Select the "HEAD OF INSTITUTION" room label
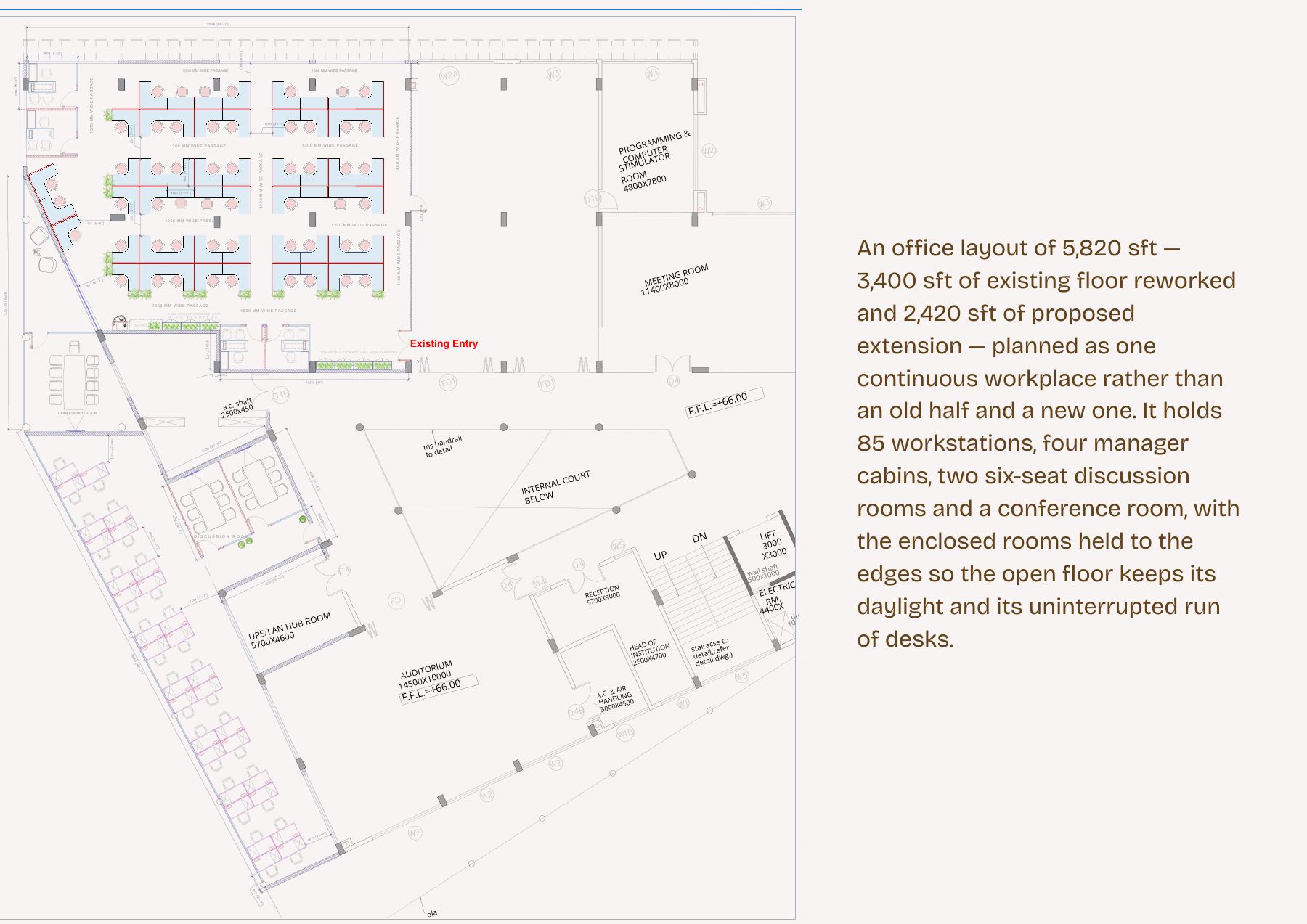1307x924 pixels. point(648,652)
